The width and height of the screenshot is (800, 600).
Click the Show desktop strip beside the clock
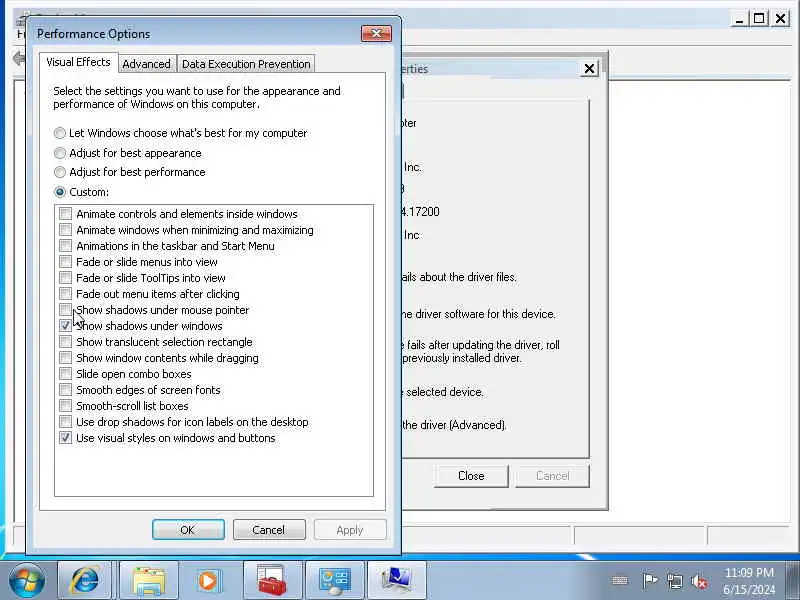tap(793, 580)
